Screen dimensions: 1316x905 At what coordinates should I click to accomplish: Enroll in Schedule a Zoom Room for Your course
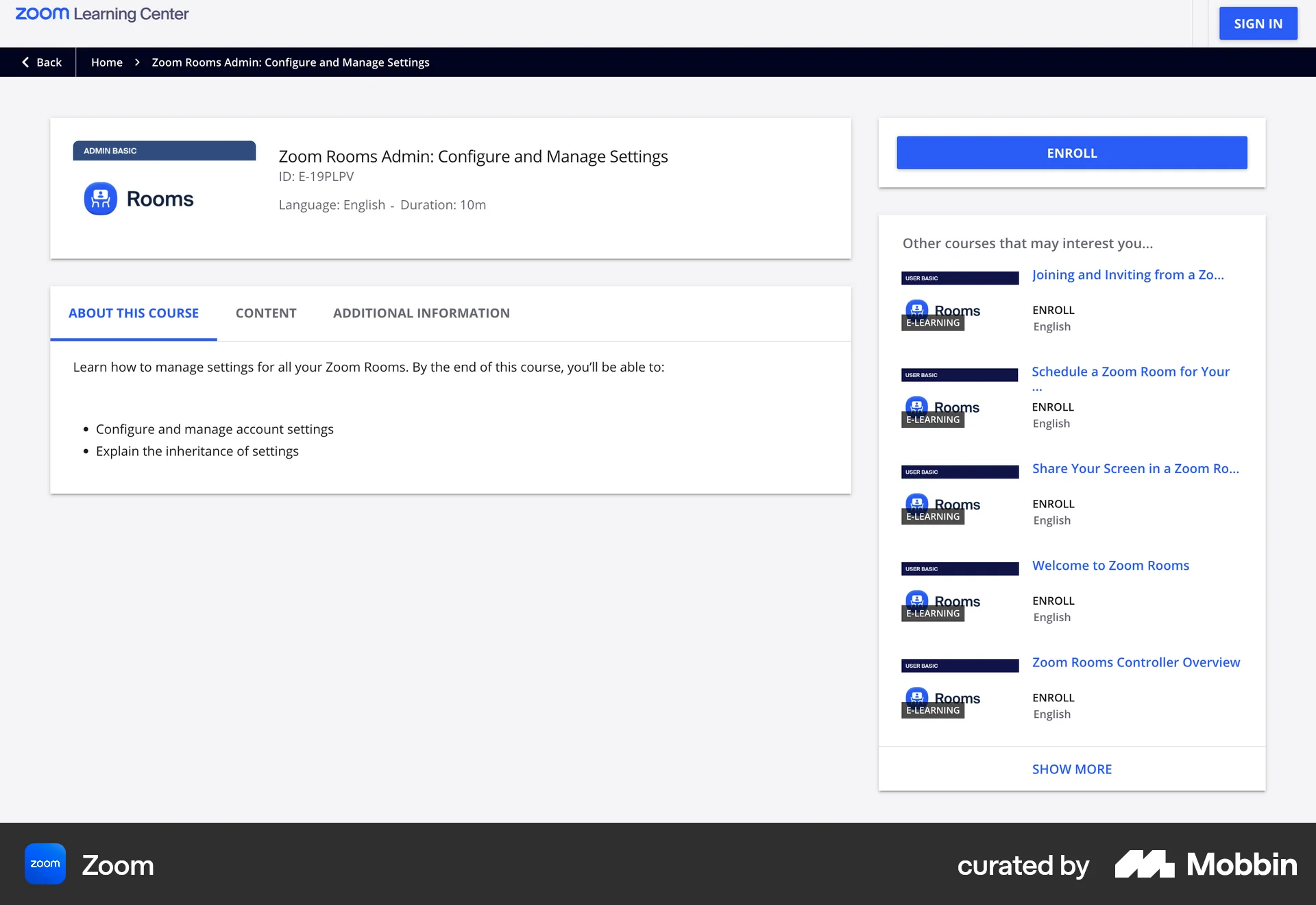pos(1053,407)
